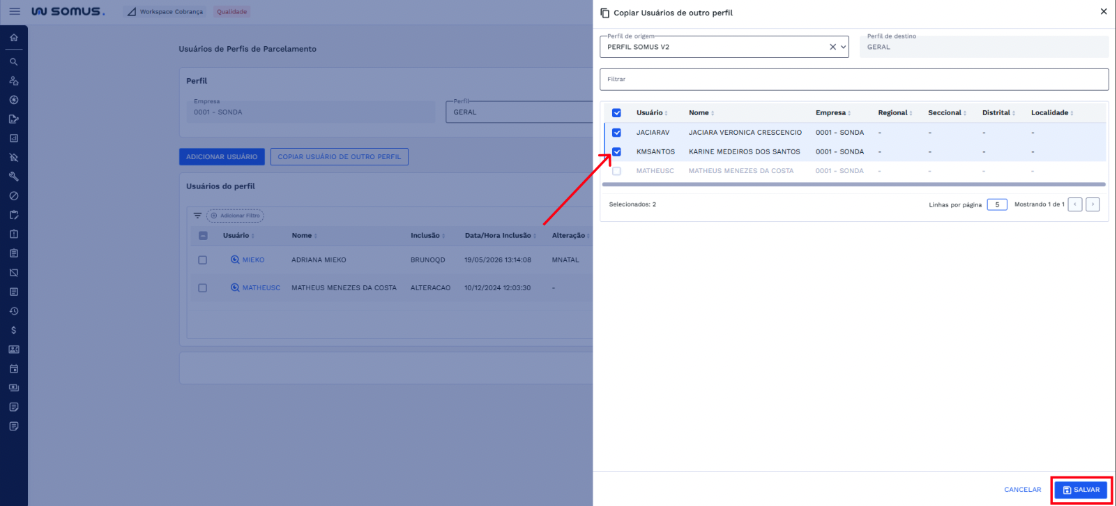Click the 19/05/2026 13:14:08 date cell

[x=498, y=260]
